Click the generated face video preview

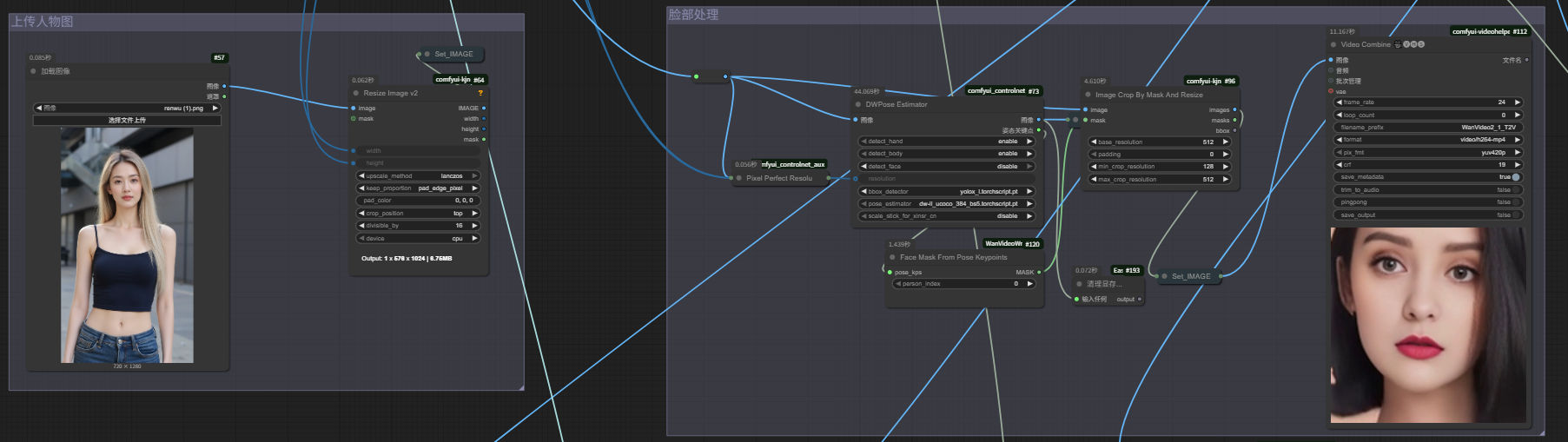tap(1428, 325)
